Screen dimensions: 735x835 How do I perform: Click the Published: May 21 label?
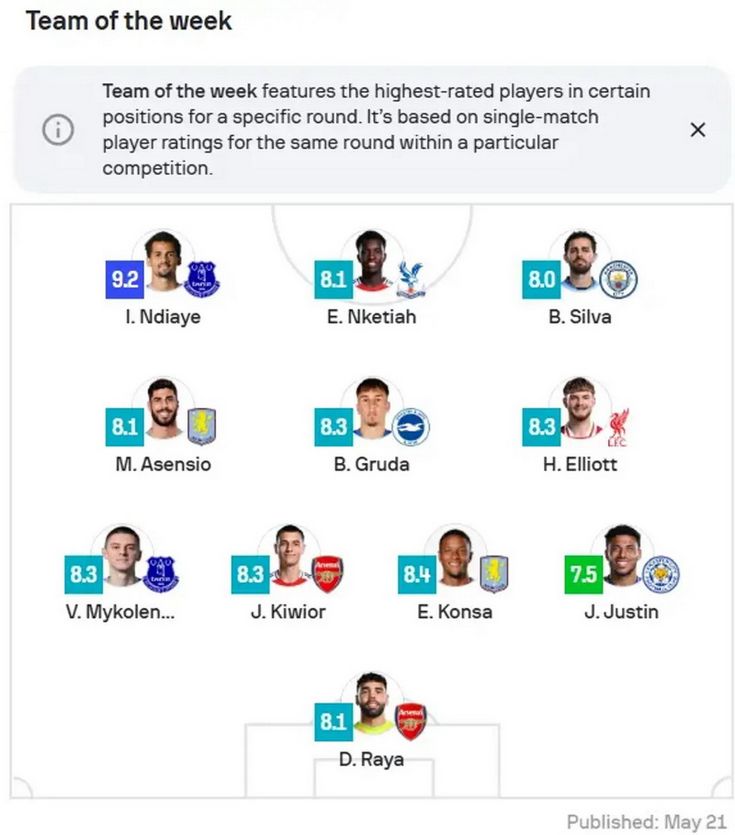[x=646, y=821]
